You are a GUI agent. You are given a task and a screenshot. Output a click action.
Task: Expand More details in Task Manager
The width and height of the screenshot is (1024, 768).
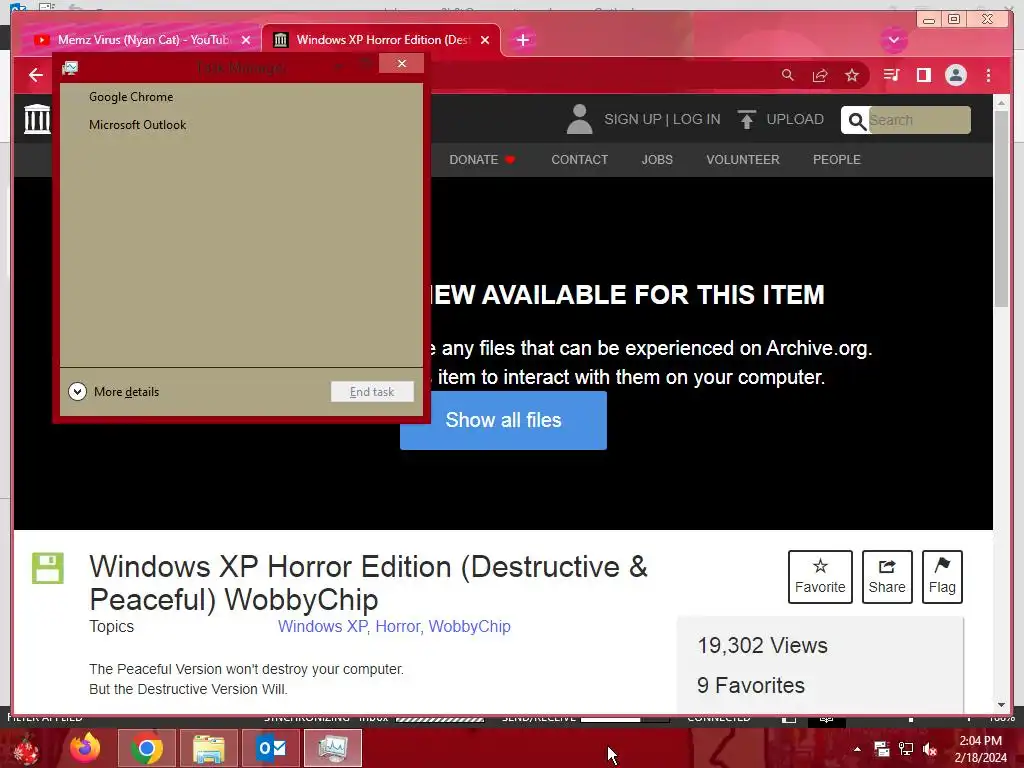[x=114, y=392]
